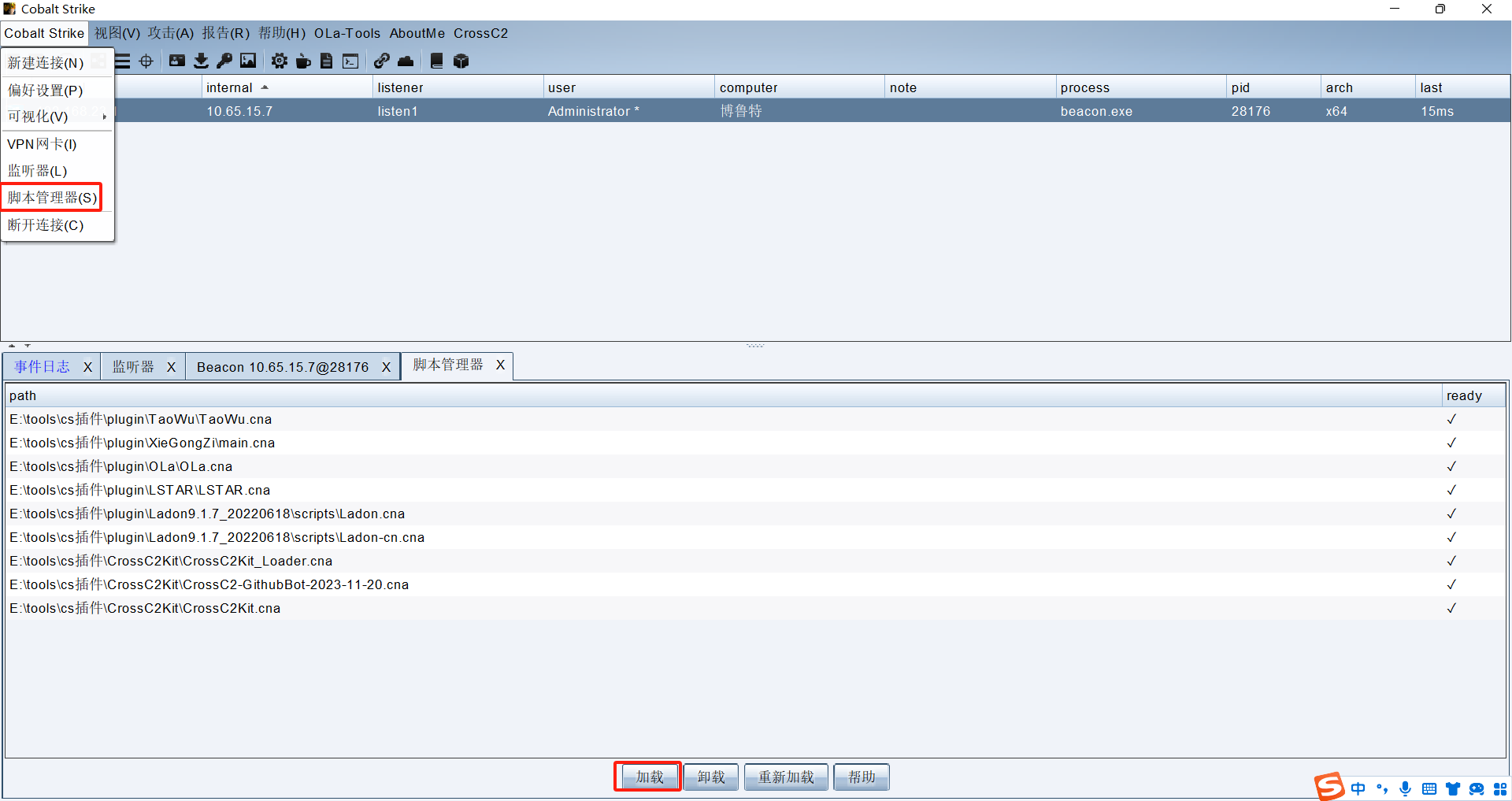
Task: Select the CrossC2Kit_Loader.cna script row
Action: (755, 561)
